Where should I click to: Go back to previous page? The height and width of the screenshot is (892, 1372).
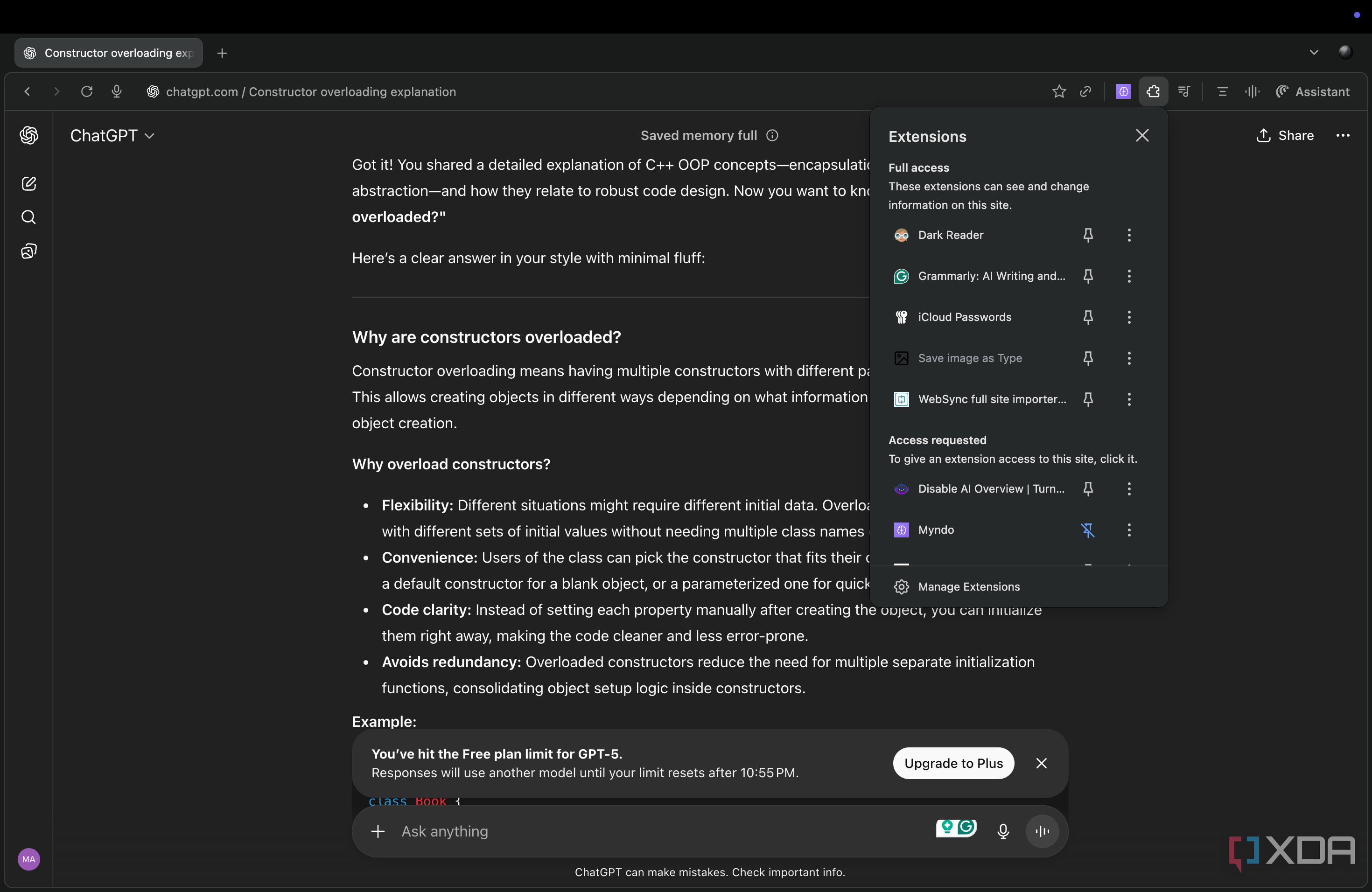pyautogui.click(x=27, y=91)
